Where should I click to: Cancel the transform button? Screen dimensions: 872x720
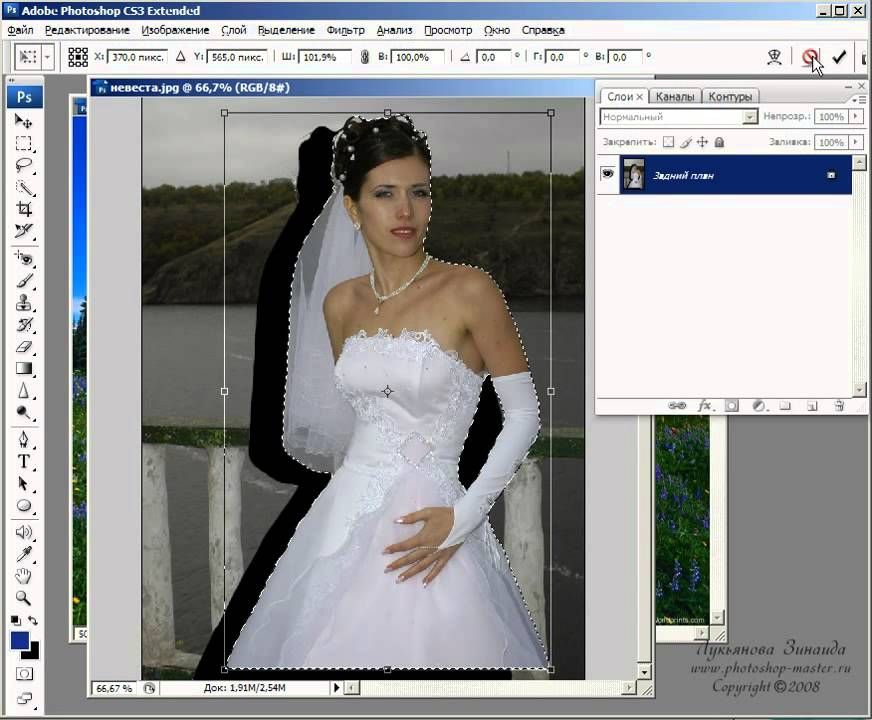(810, 56)
